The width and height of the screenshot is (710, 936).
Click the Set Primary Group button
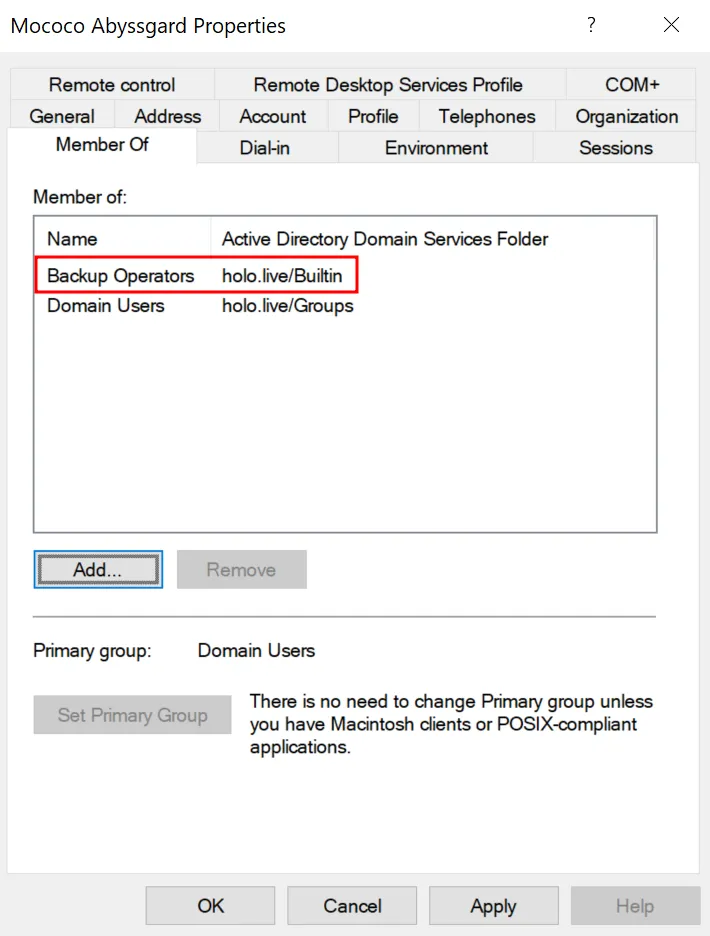pyautogui.click(x=133, y=715)
